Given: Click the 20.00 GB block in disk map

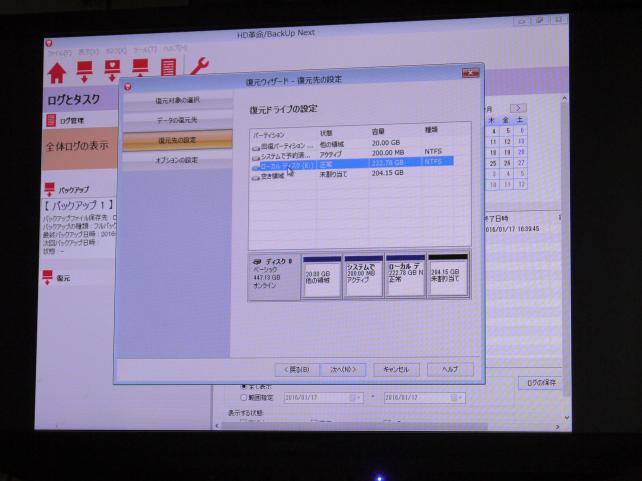Looking at the screenshot, I should point(321,276).
